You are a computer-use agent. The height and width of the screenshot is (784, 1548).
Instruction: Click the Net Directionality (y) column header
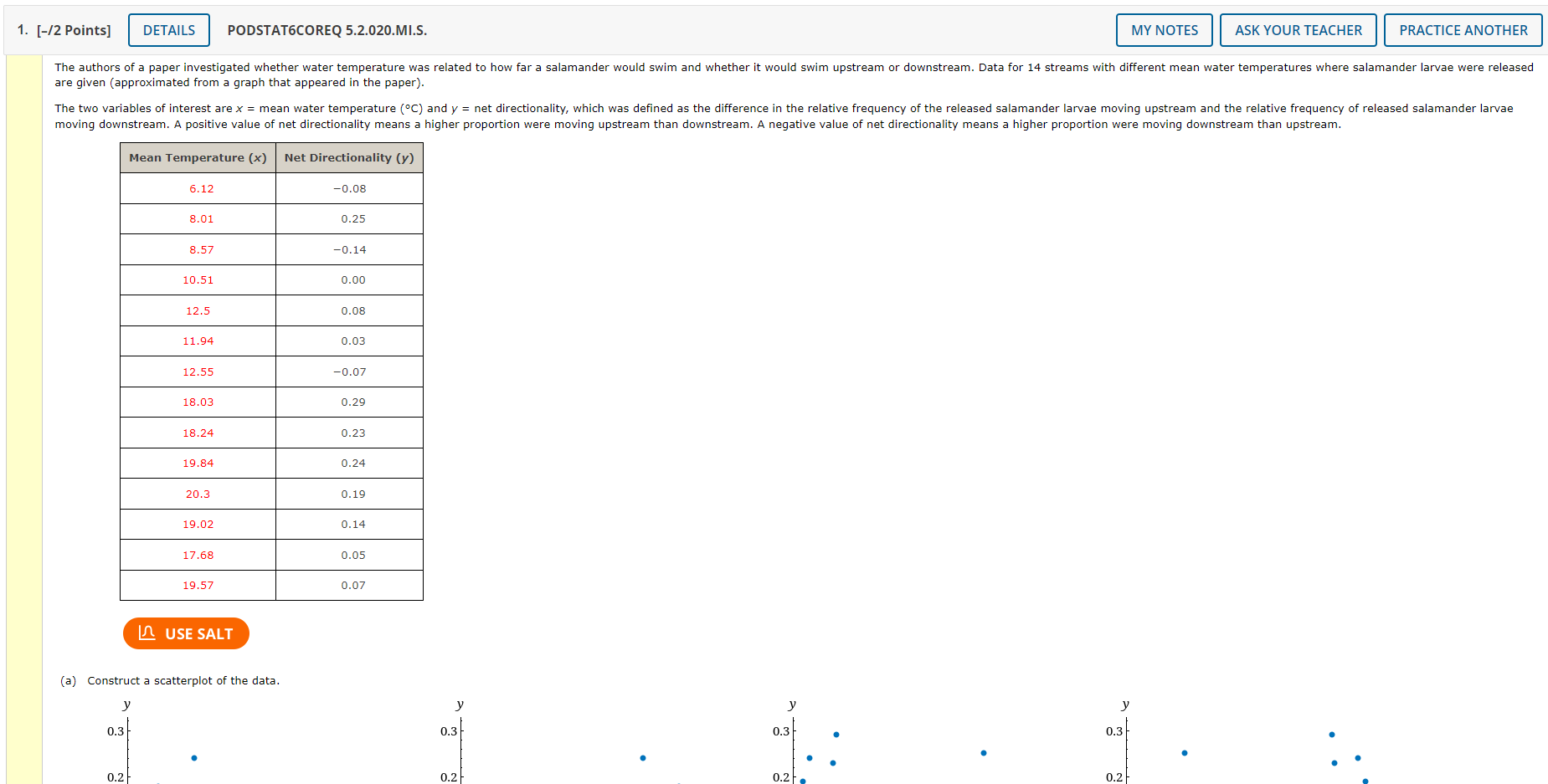(349, 157)
